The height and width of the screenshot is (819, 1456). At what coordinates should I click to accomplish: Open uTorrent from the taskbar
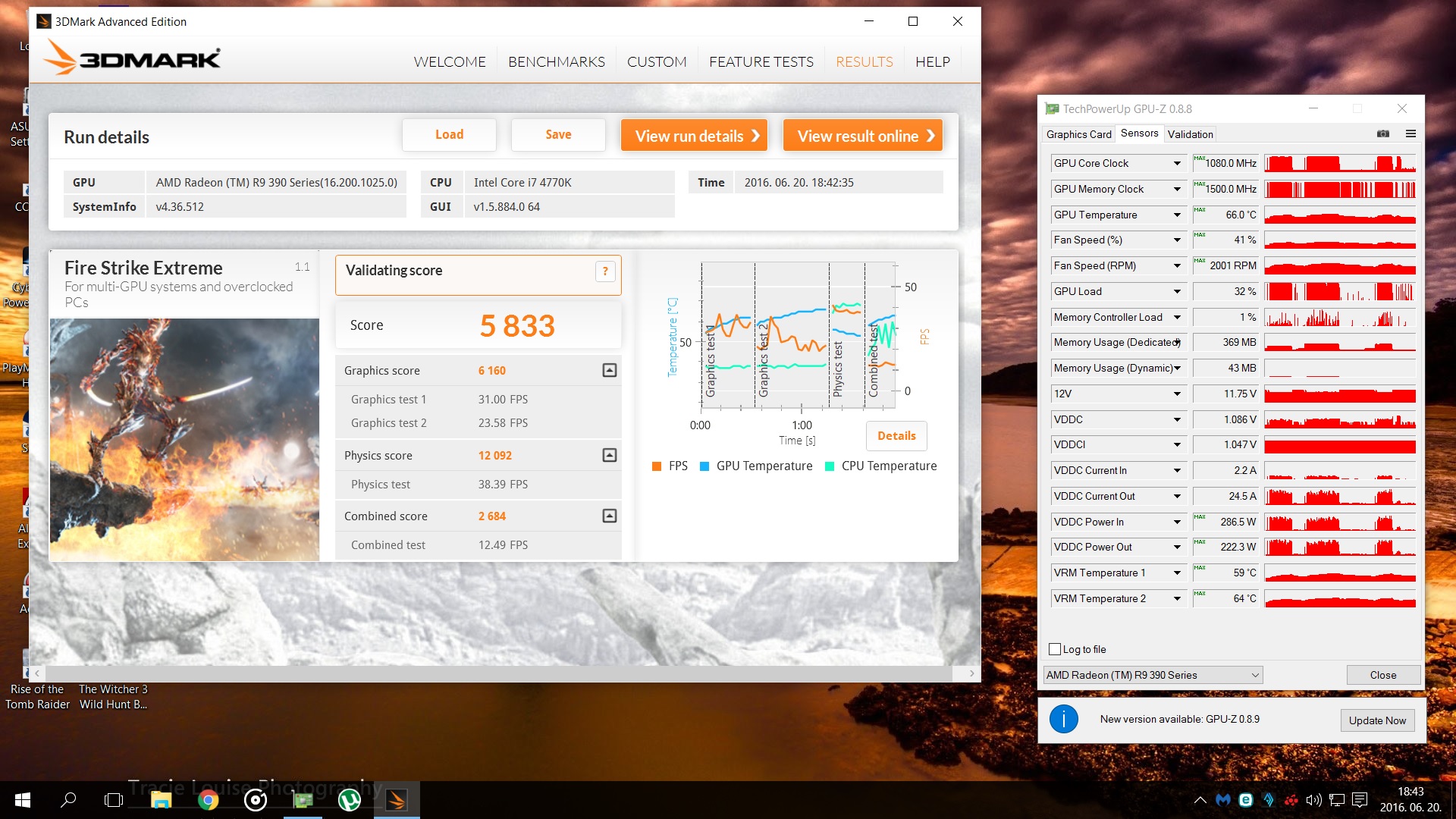click(x=349, y=800)
